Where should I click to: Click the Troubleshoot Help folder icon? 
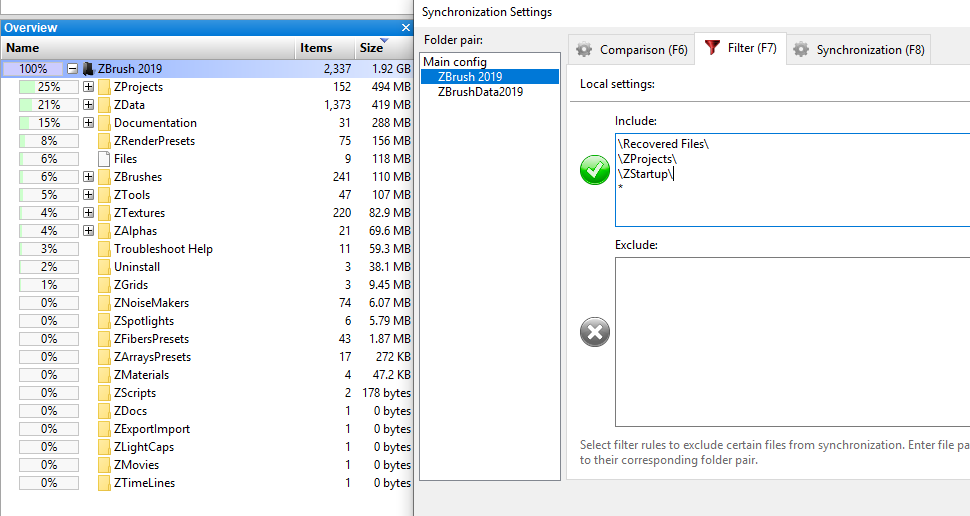point(104,249)
